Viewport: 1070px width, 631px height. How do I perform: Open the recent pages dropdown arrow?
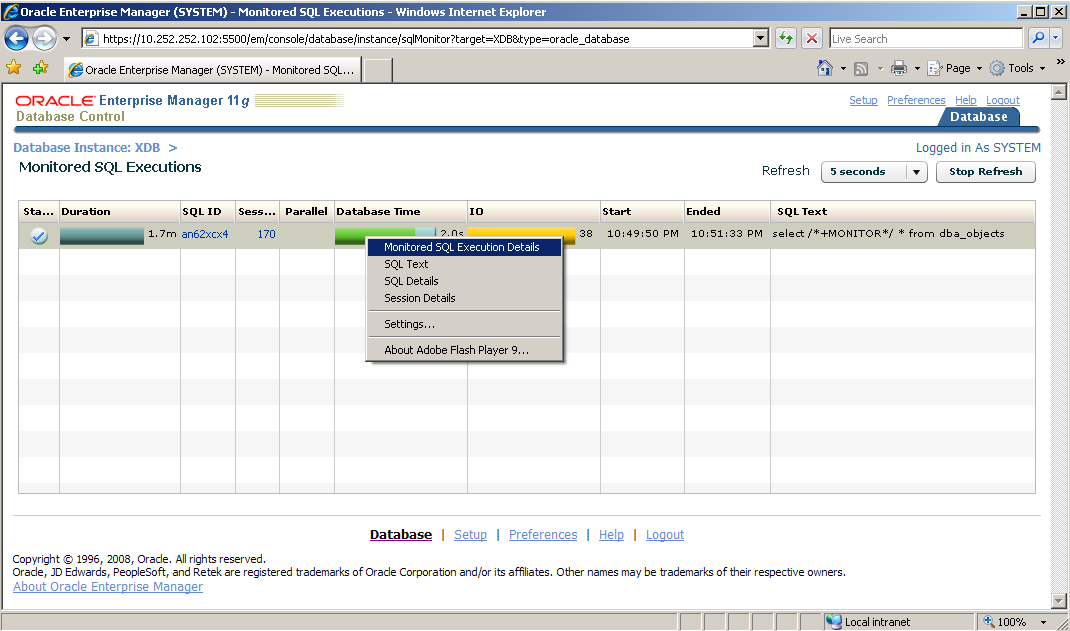66,39
